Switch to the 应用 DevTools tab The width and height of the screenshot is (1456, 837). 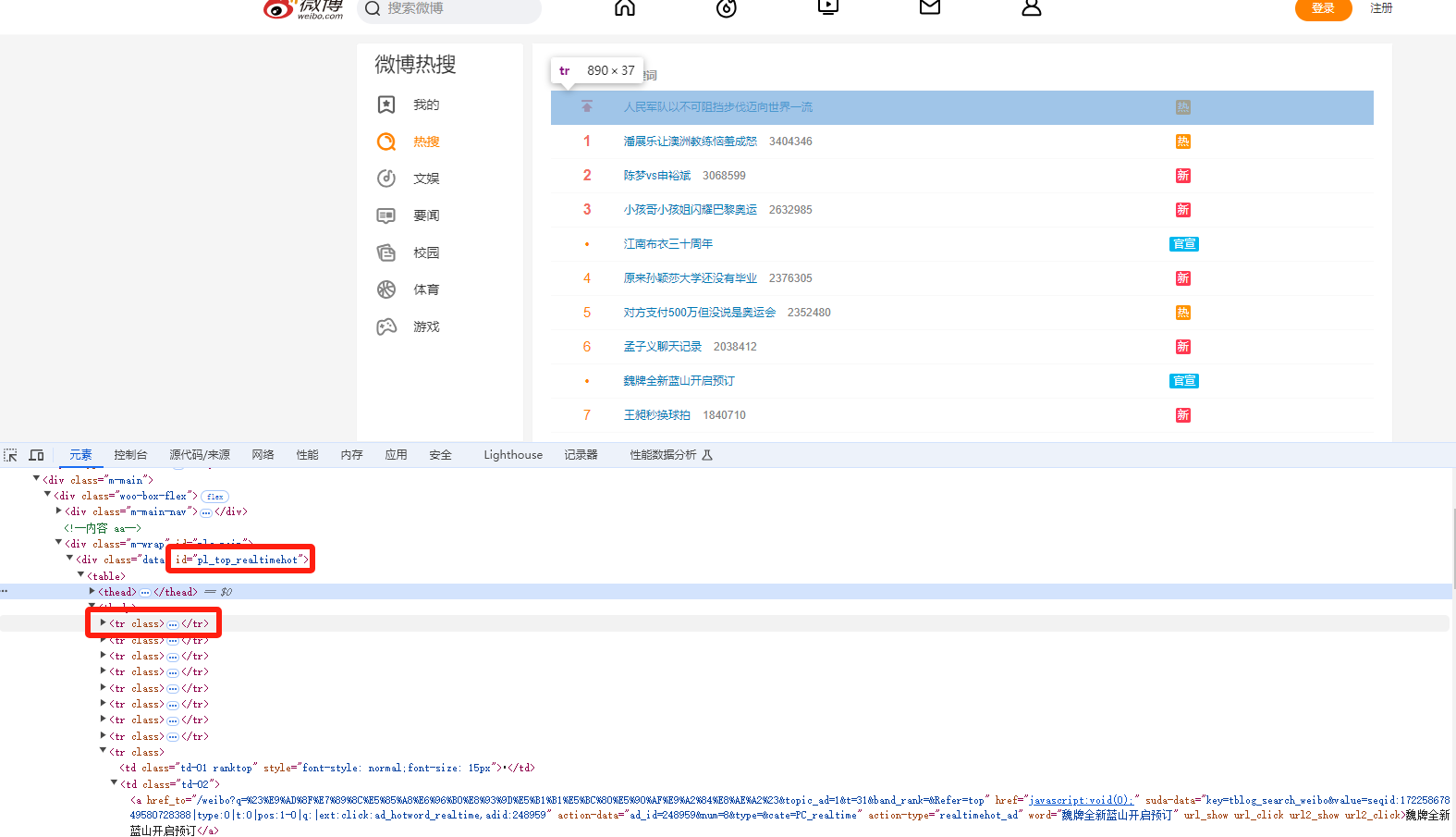(396, 455)
